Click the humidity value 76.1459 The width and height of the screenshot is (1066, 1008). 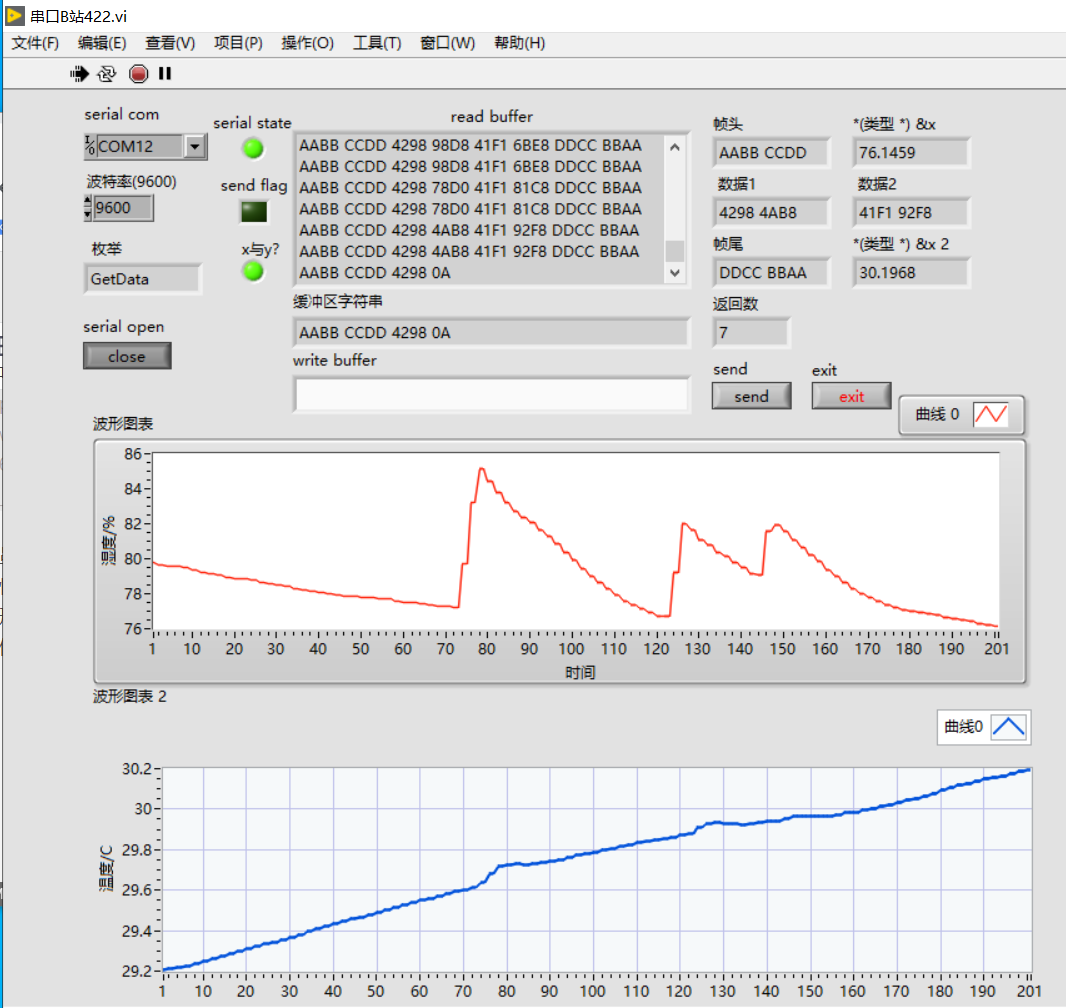[911, 152]
